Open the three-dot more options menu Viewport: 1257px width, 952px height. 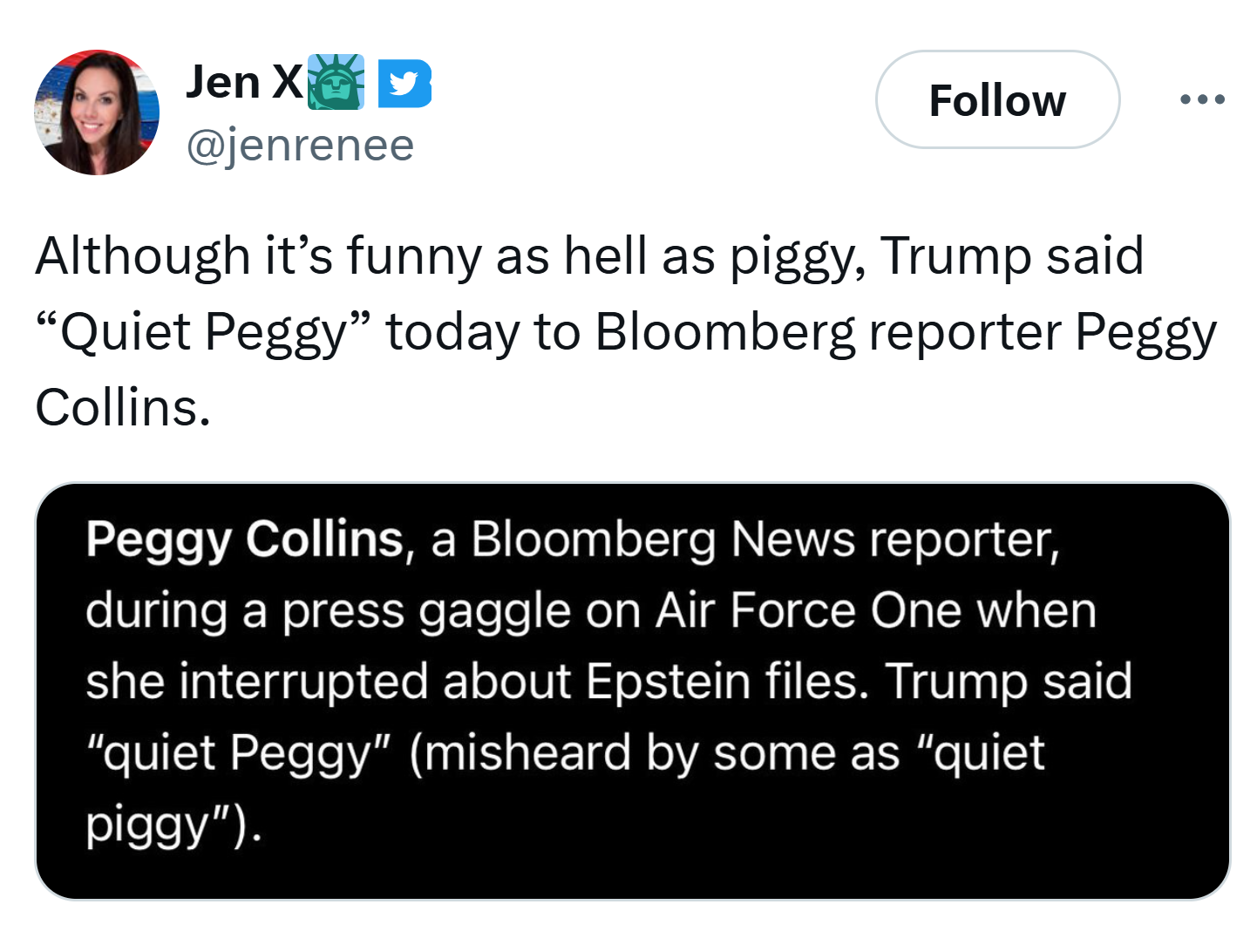[1202, 100]
